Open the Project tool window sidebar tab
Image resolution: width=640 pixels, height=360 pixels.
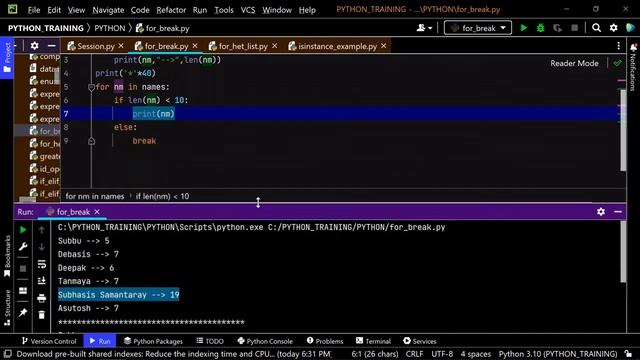pos(7,57)
